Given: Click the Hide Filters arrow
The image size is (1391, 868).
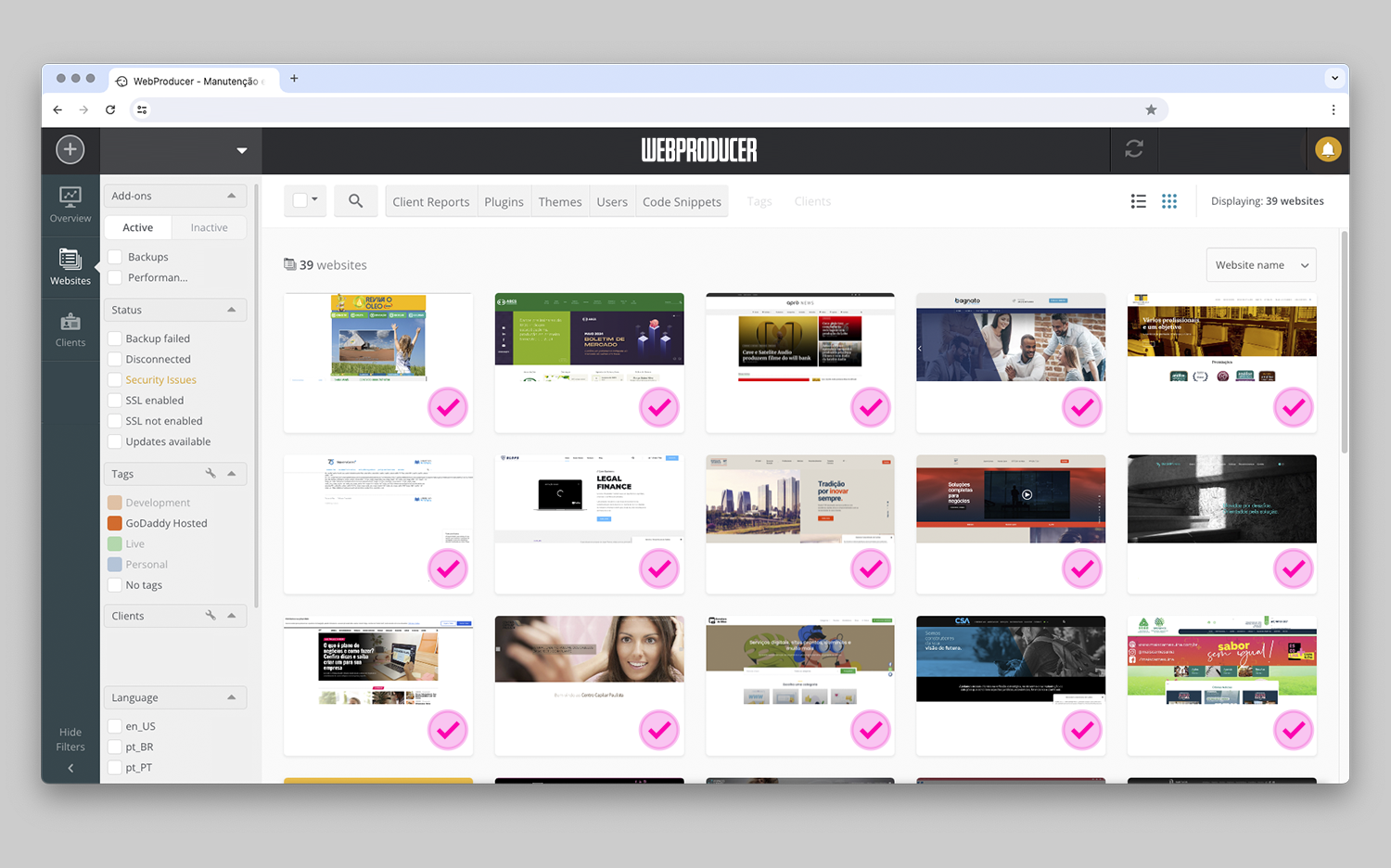Looking at the screenshot, I should tap(70, 768).
